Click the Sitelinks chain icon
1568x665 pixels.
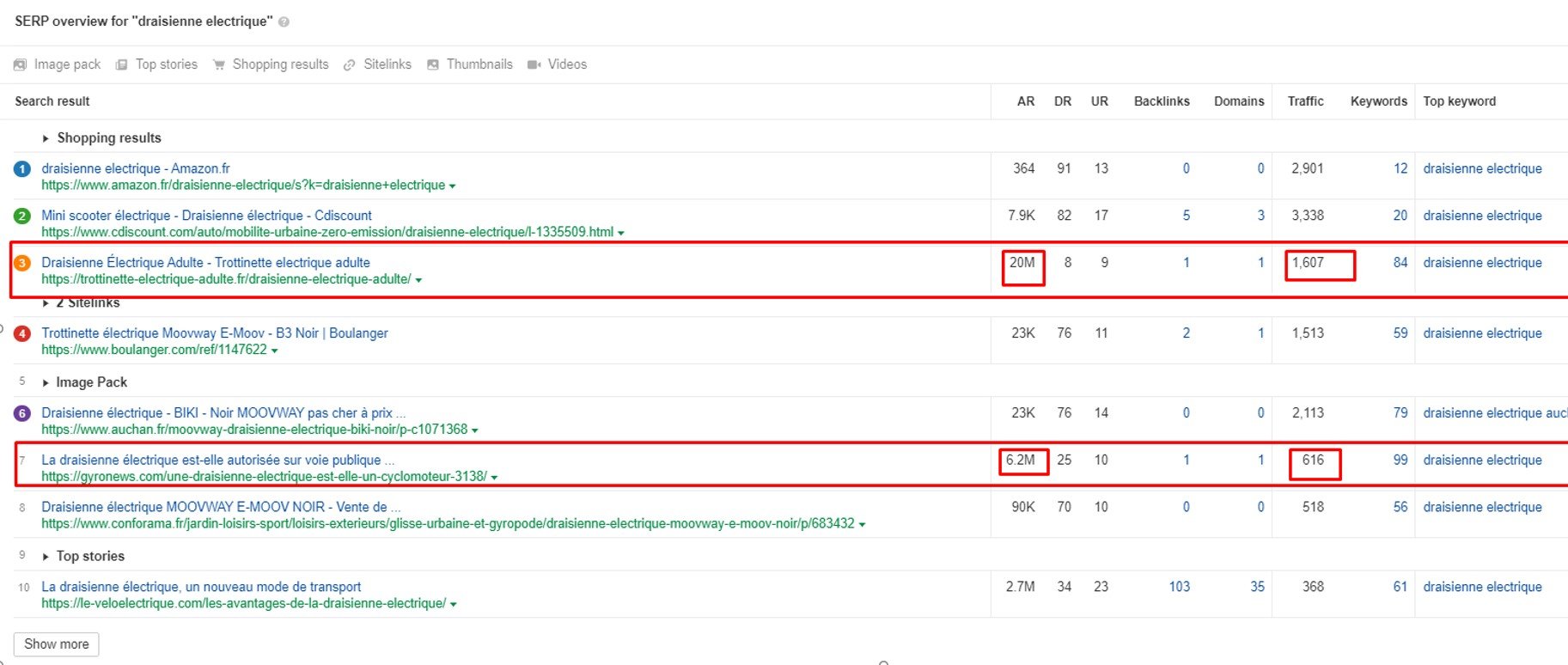pyautogui.click(x=350, y=64)
